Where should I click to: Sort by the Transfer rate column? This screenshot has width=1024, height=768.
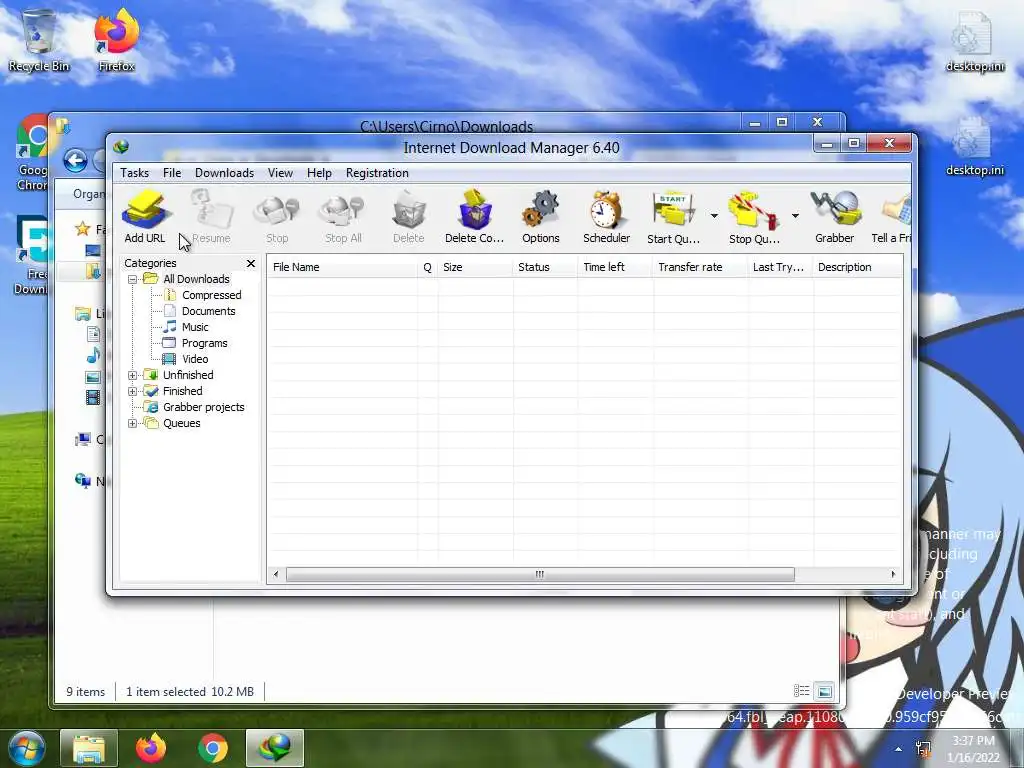(x=700, y=267)
